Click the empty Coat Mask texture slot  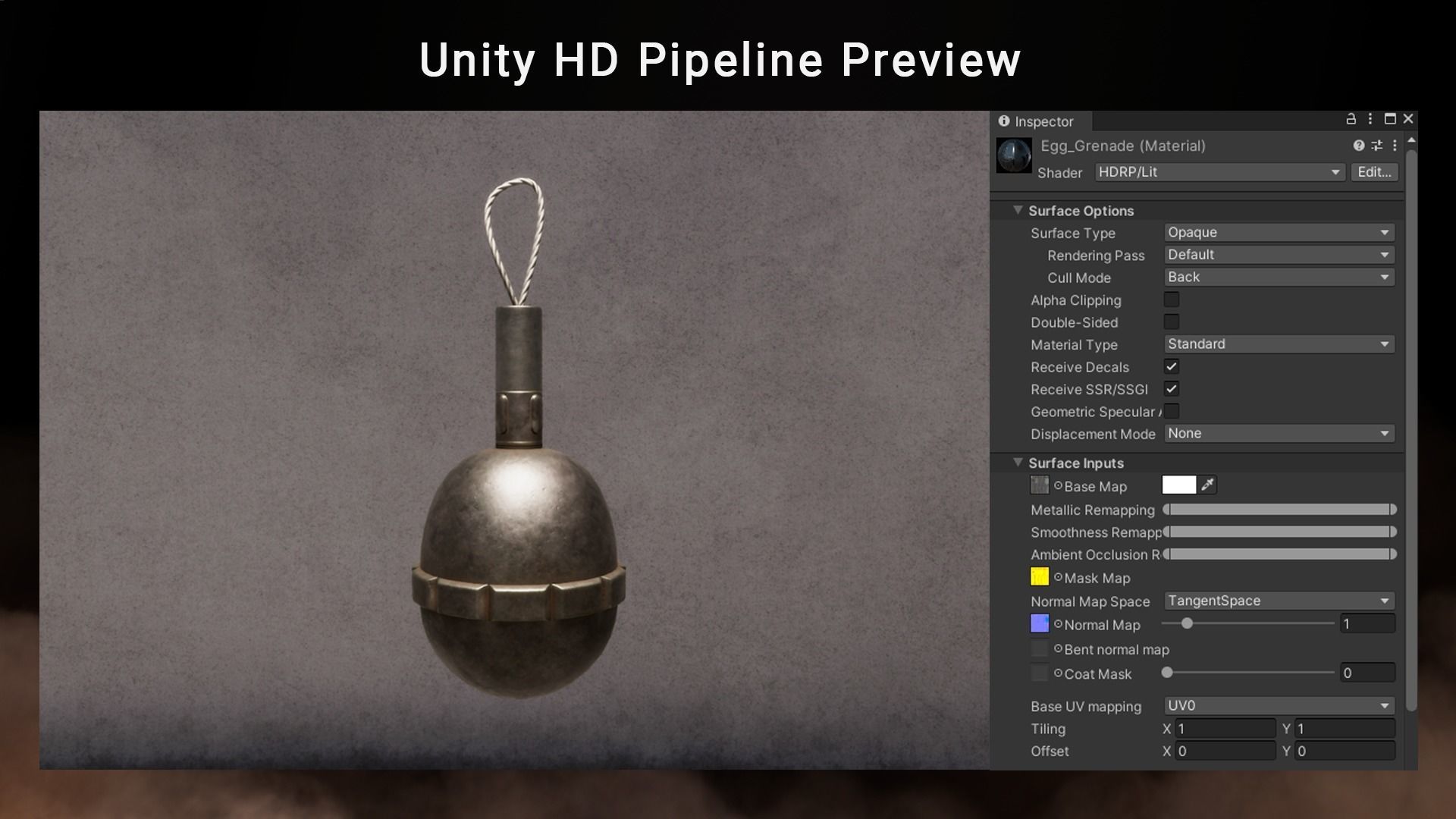[x=1040, y=673]
